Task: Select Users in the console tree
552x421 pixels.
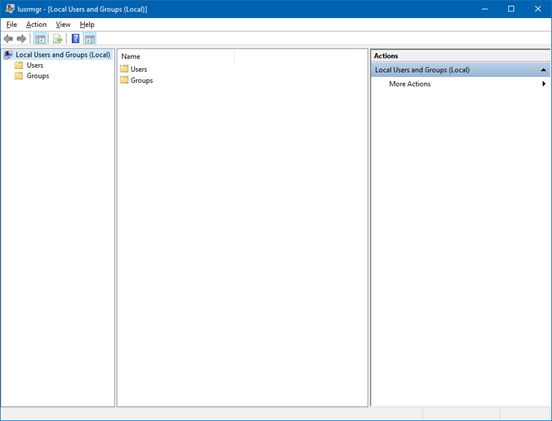Action: (x=35, y=65)
